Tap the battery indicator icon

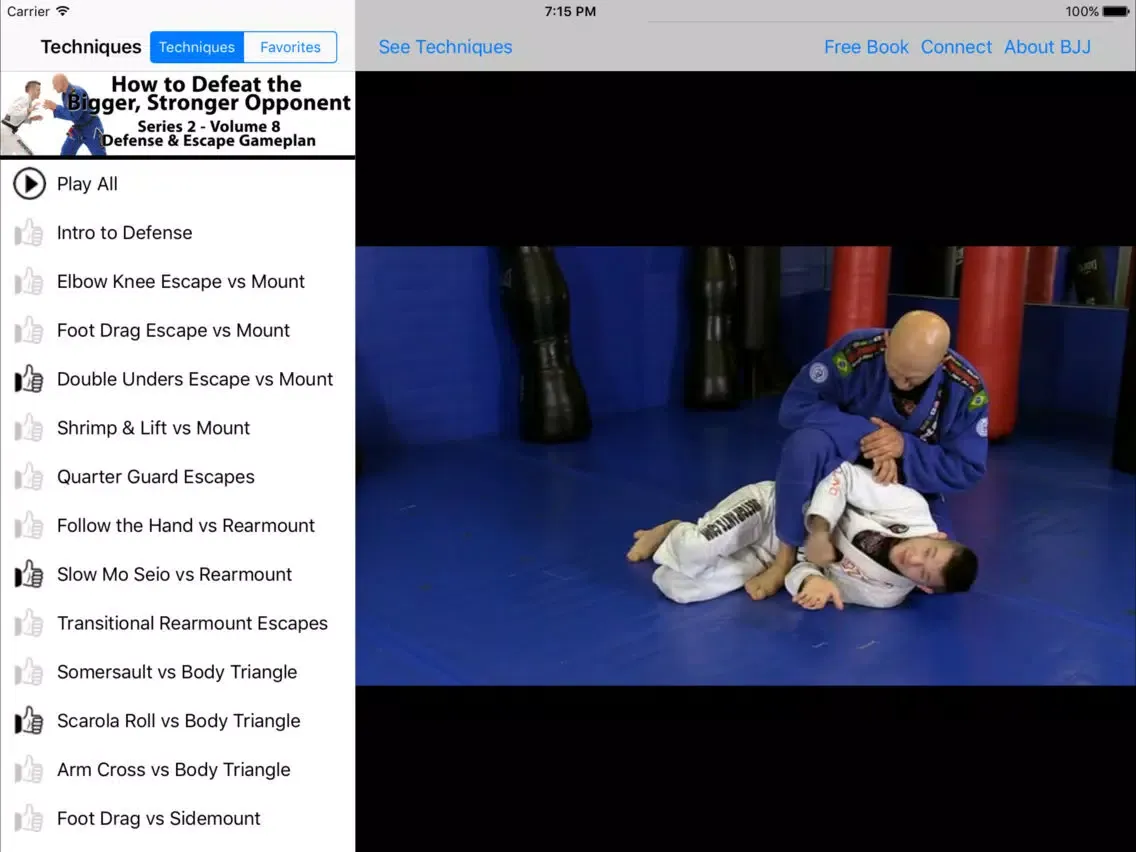pos(1116,12)
